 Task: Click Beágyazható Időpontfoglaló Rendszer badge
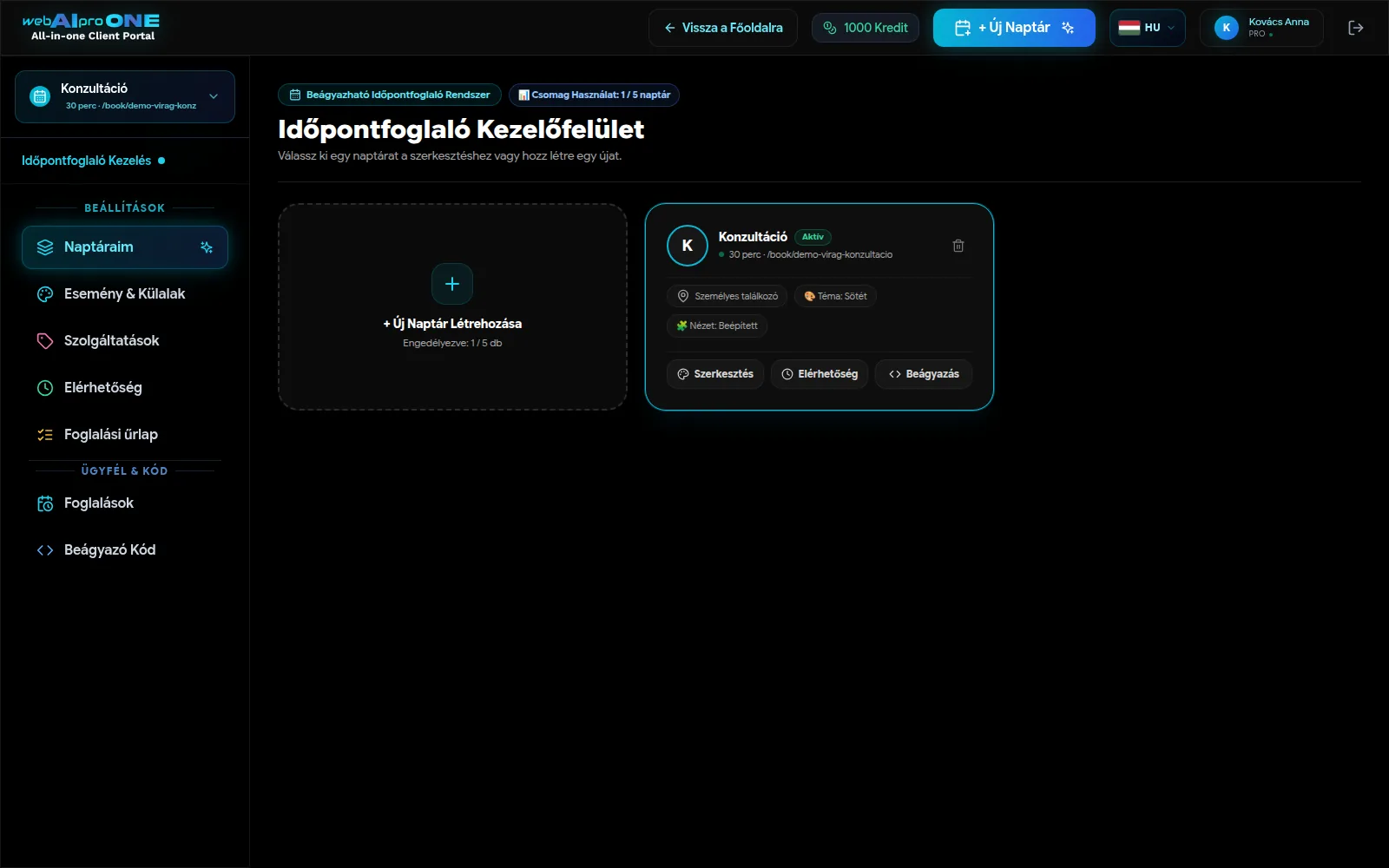[x=390, y=95]
